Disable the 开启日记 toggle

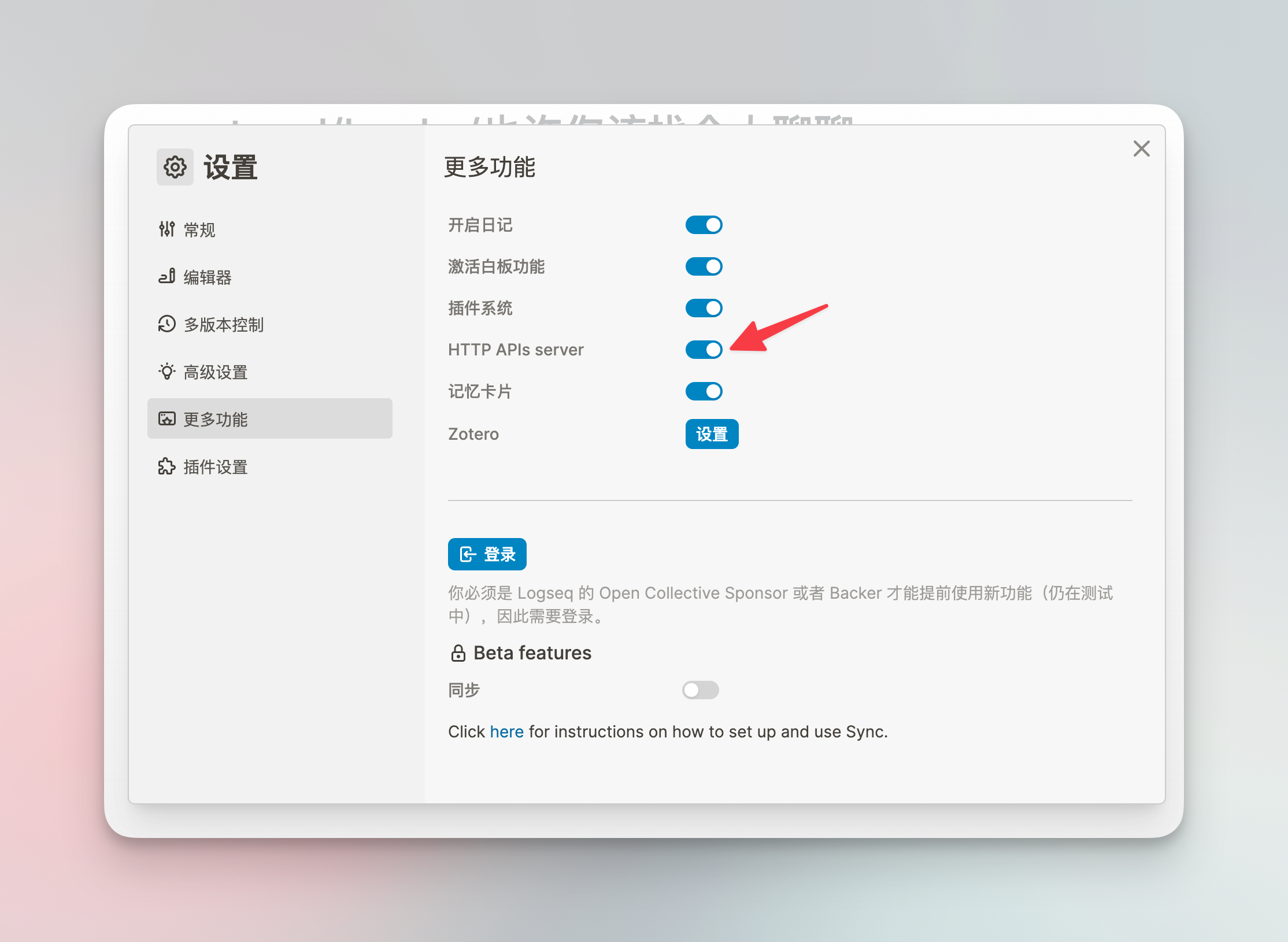(x=704, y=225)
